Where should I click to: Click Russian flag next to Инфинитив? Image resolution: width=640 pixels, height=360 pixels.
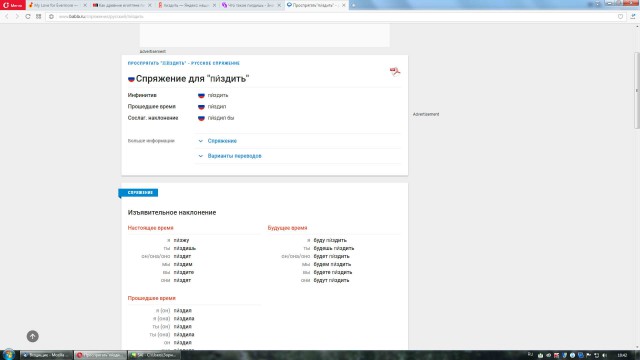pyautogui.click(x=201, y=96)
